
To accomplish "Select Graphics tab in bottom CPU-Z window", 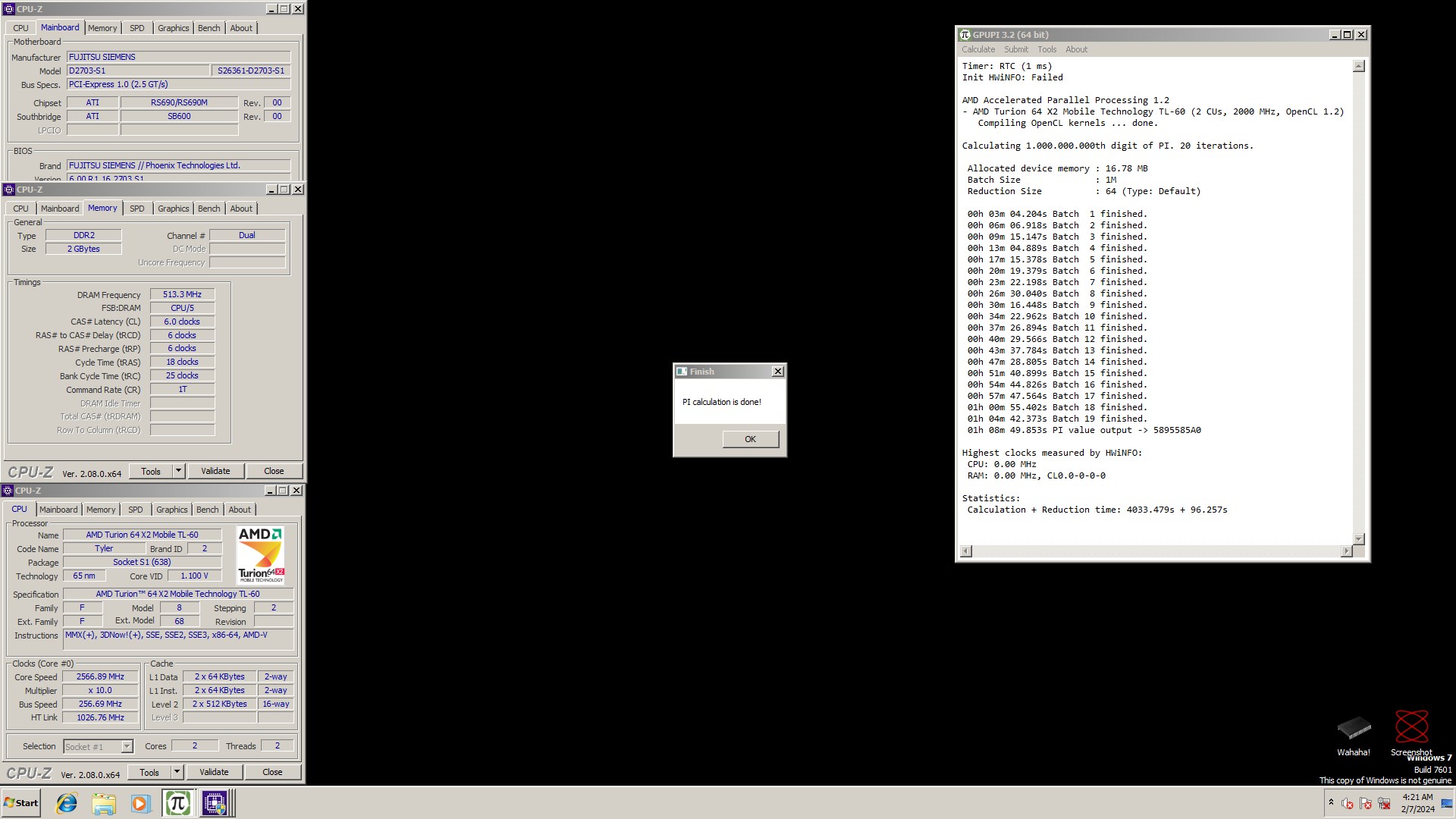I will [x=171, y=510].
